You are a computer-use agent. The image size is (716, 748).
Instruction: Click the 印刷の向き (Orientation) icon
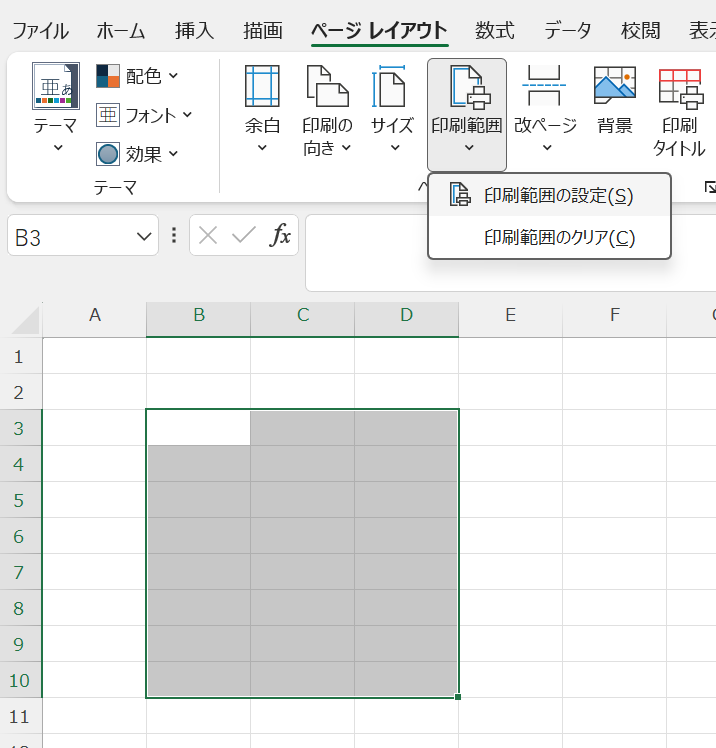pos(327,87)
